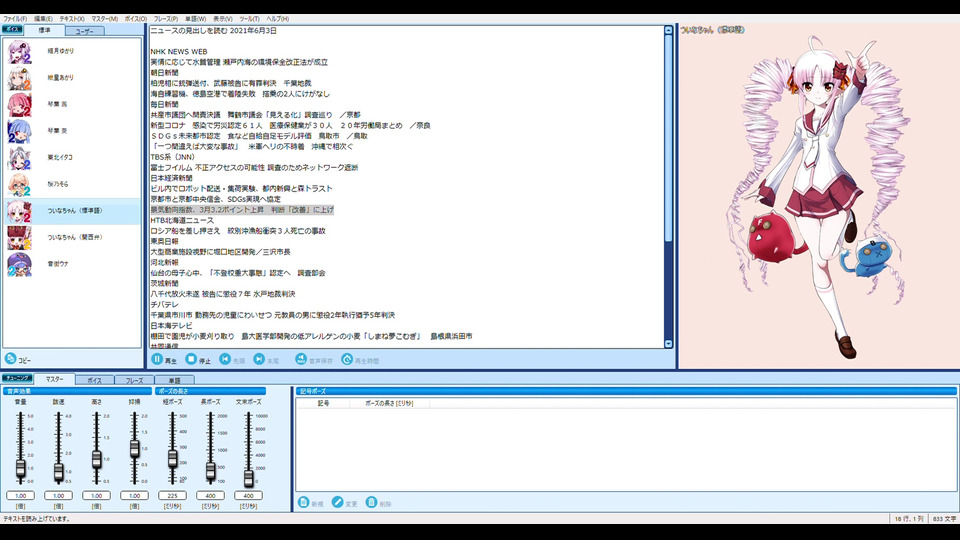This screenshot has width=960, height=540.
Task: Adjust the 抑揚 intonation slider
Action: tap(134, 449)
